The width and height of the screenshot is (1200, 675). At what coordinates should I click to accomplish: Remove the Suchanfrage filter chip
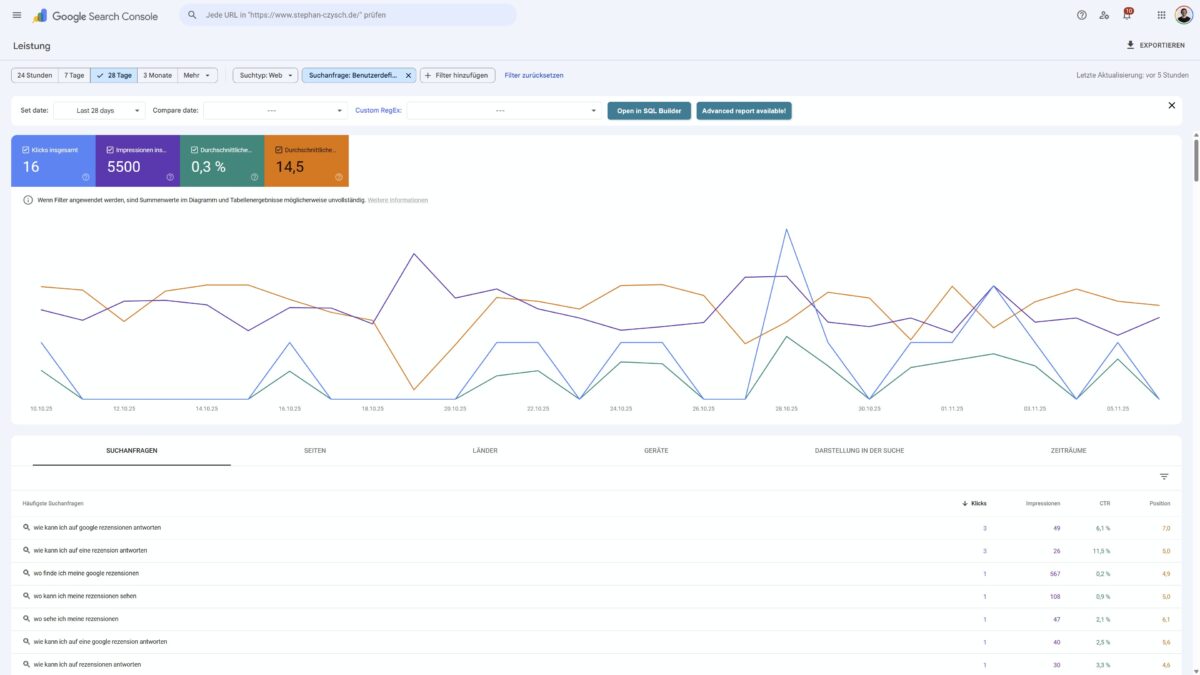pyautogui.click(x=408, y=75)
